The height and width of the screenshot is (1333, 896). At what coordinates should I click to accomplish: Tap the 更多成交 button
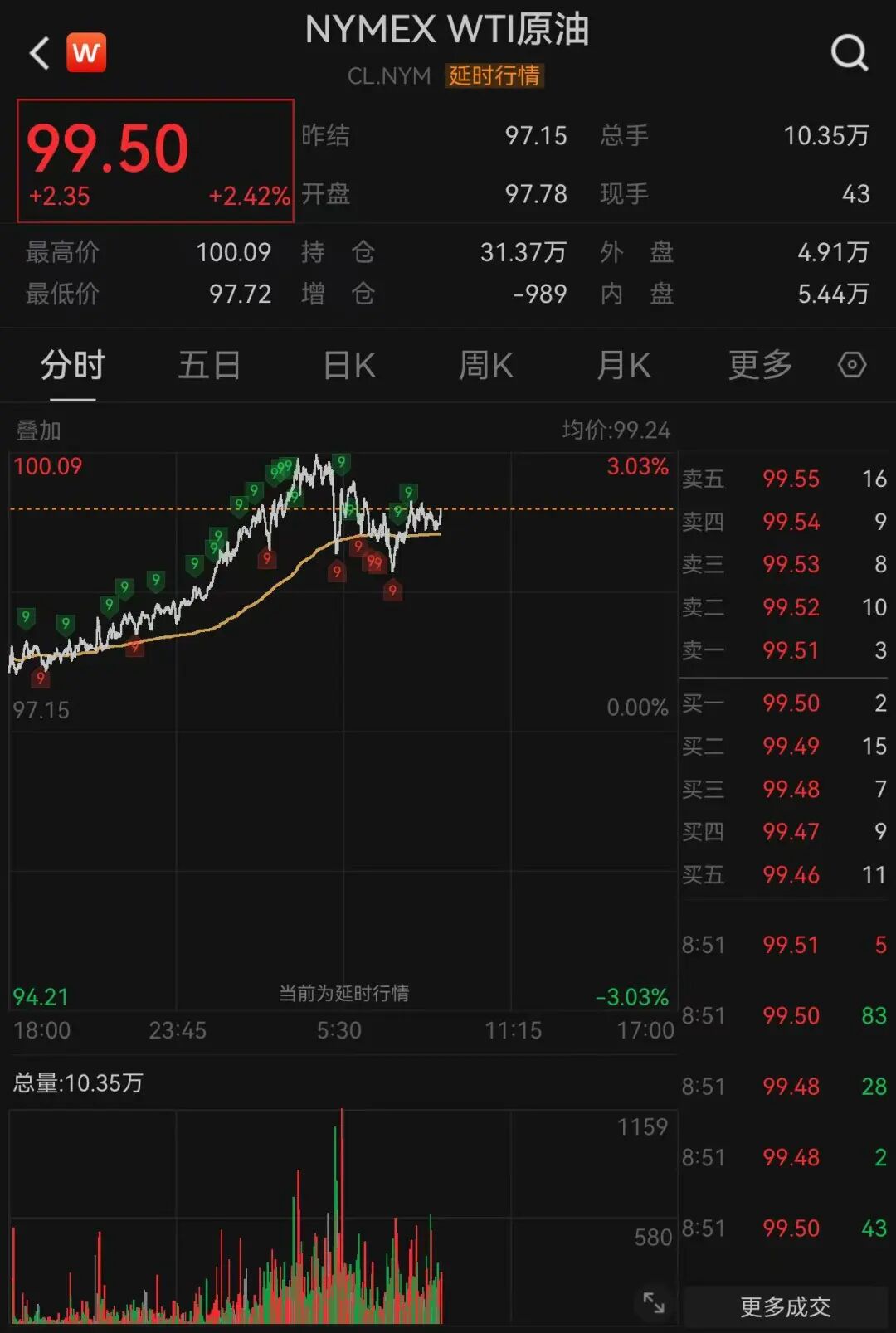pos(785,1307)
